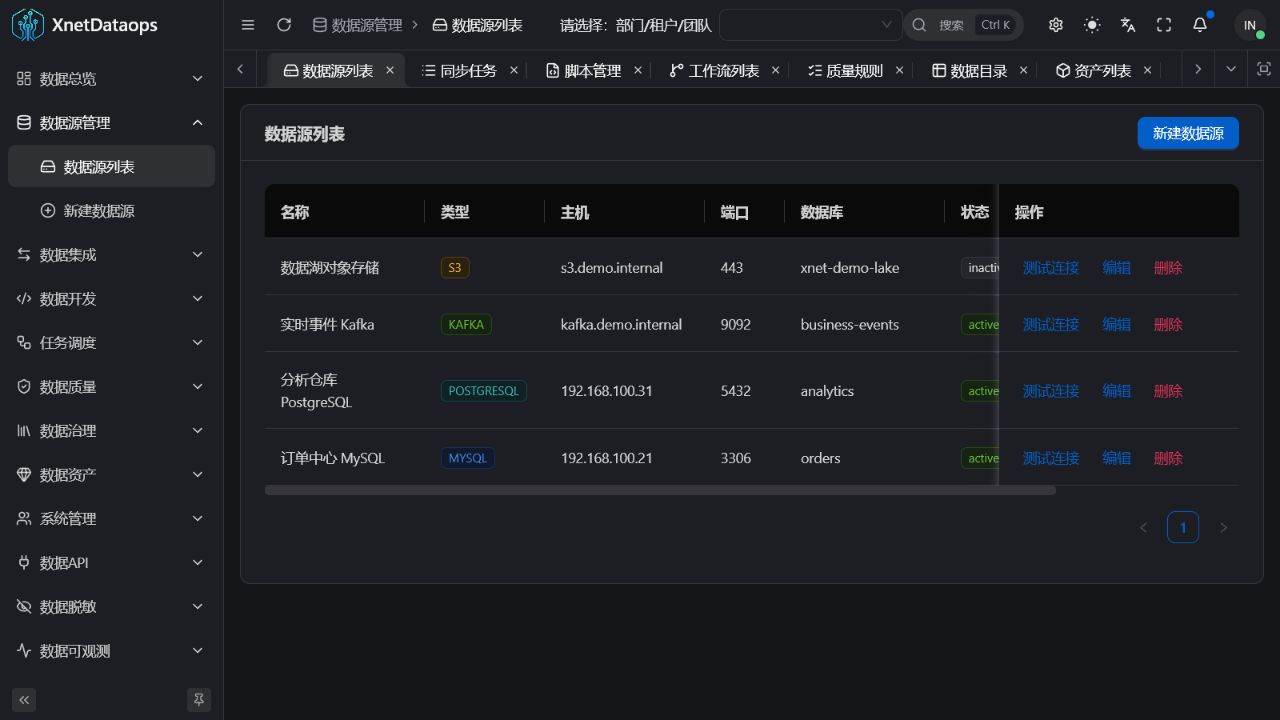Open settings gear icon in header

click(1056, 25)
